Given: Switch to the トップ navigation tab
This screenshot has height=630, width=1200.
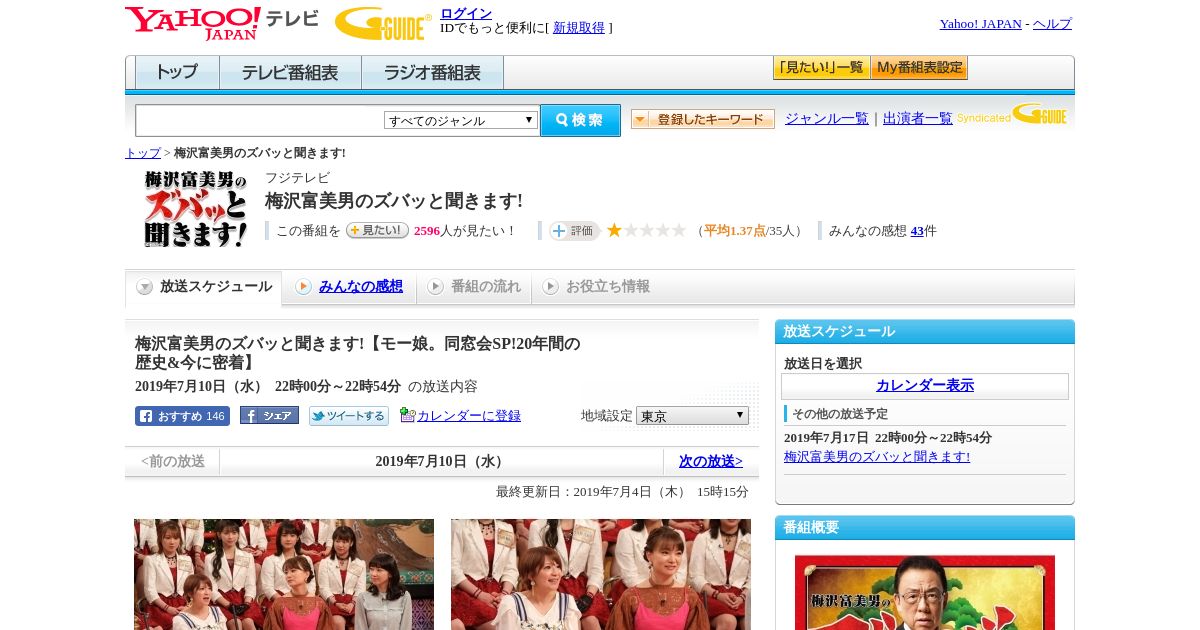Looking at the screenshot, I should coord(177,73).
